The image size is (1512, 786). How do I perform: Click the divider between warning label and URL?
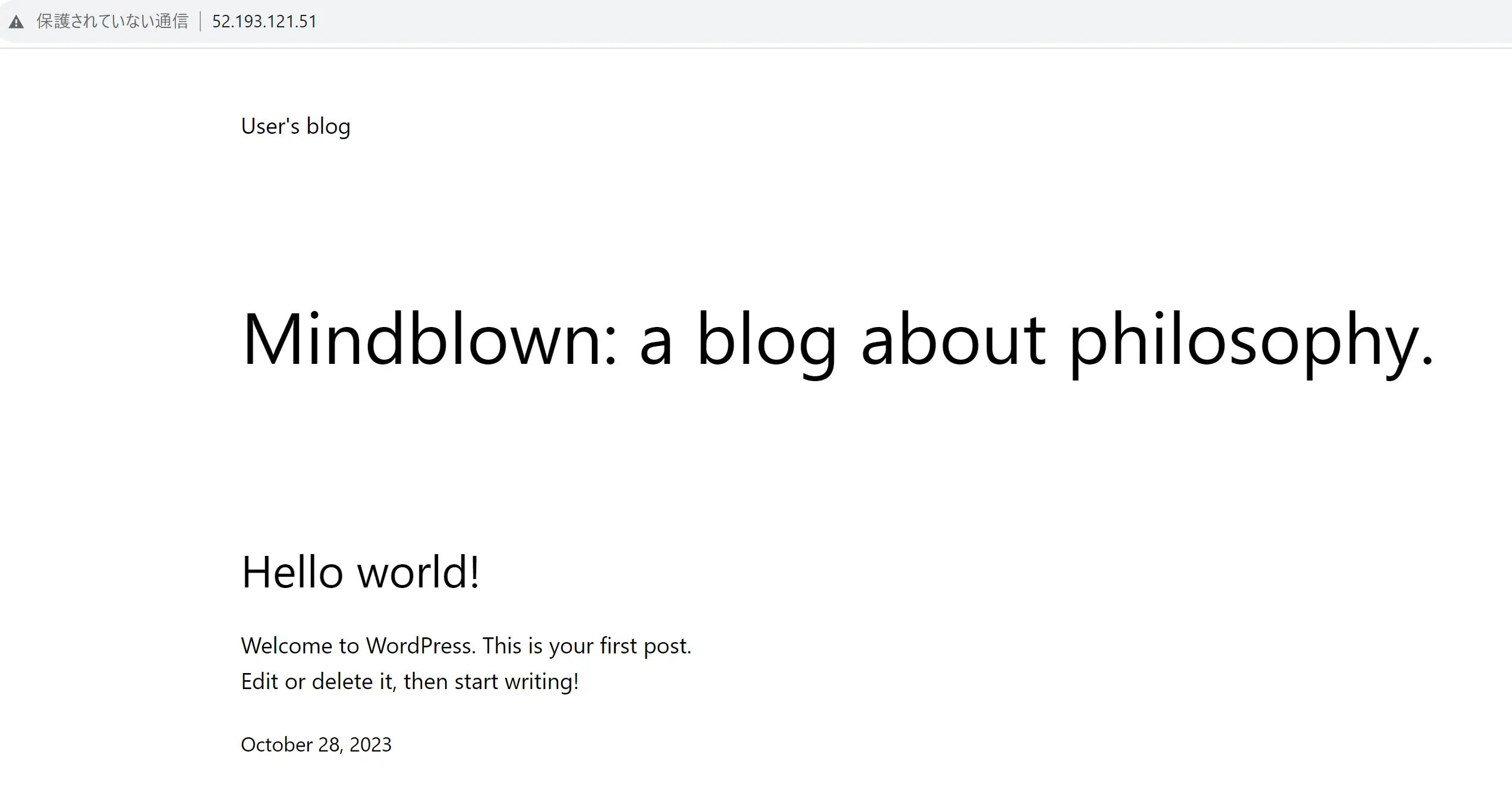pos(201,21)
